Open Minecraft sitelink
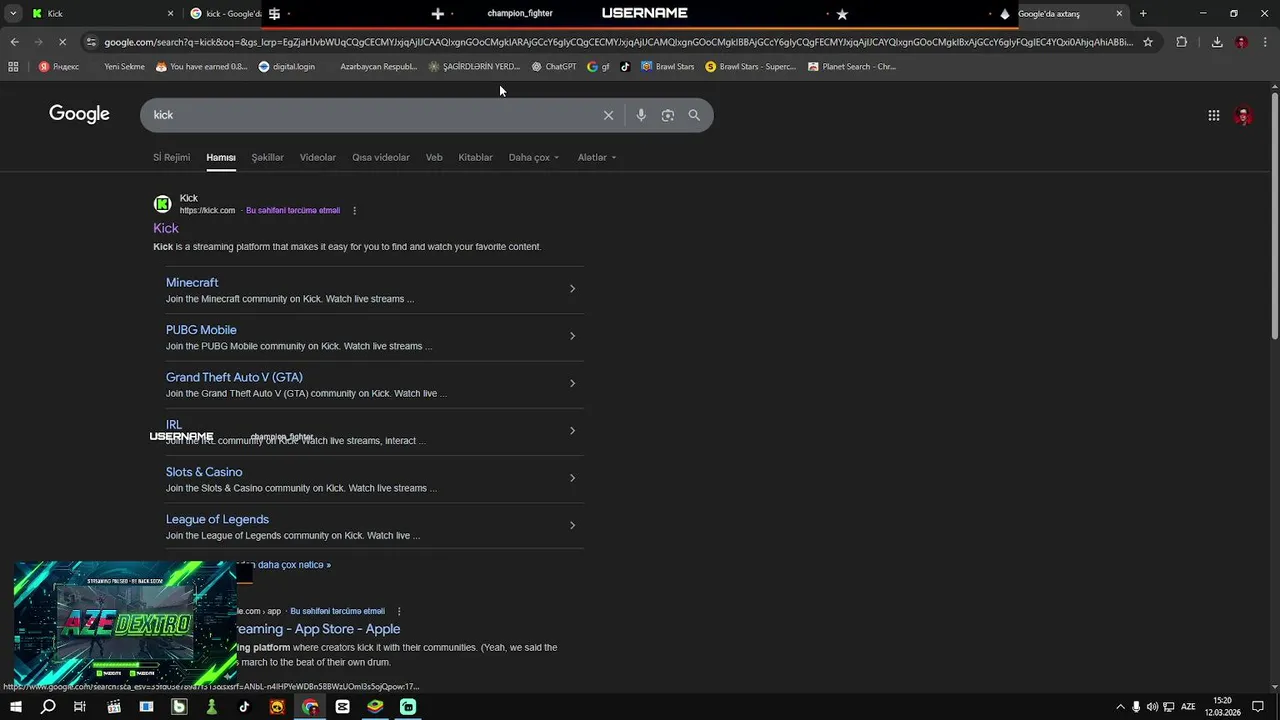 pyautogui.click(x=192, y=283)
